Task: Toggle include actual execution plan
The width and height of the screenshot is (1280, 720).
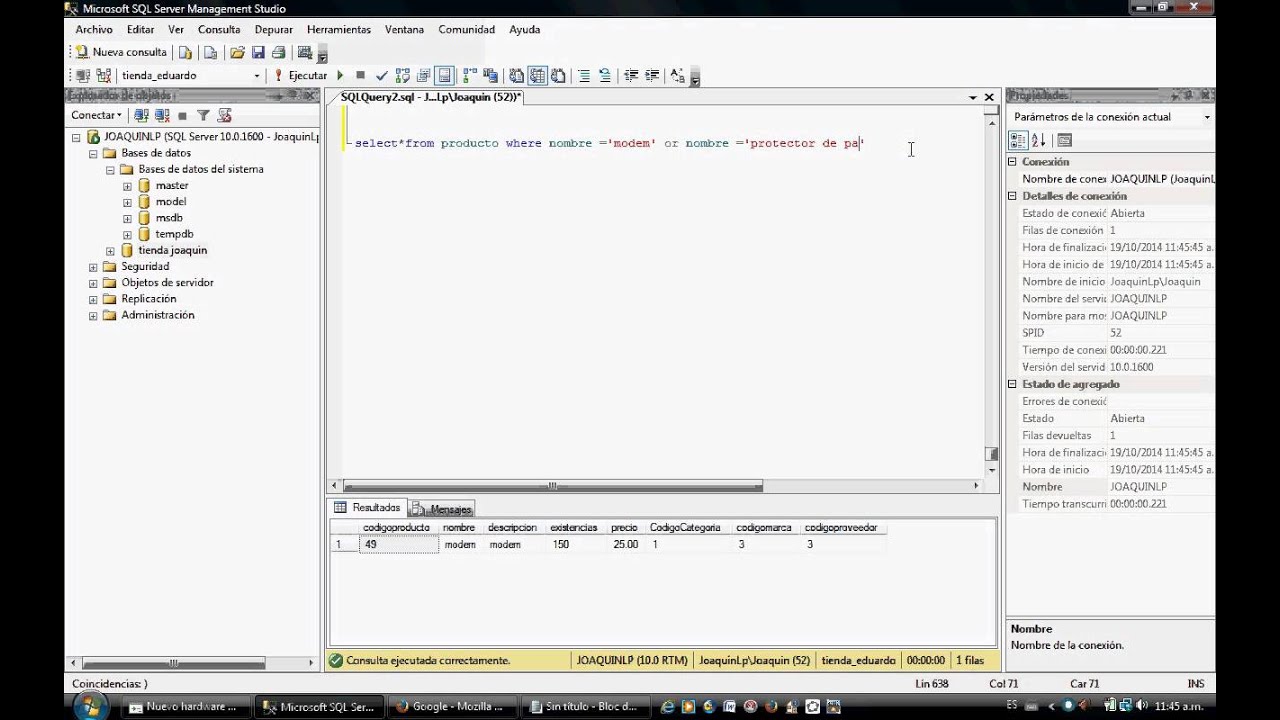Action: point(469,75)
